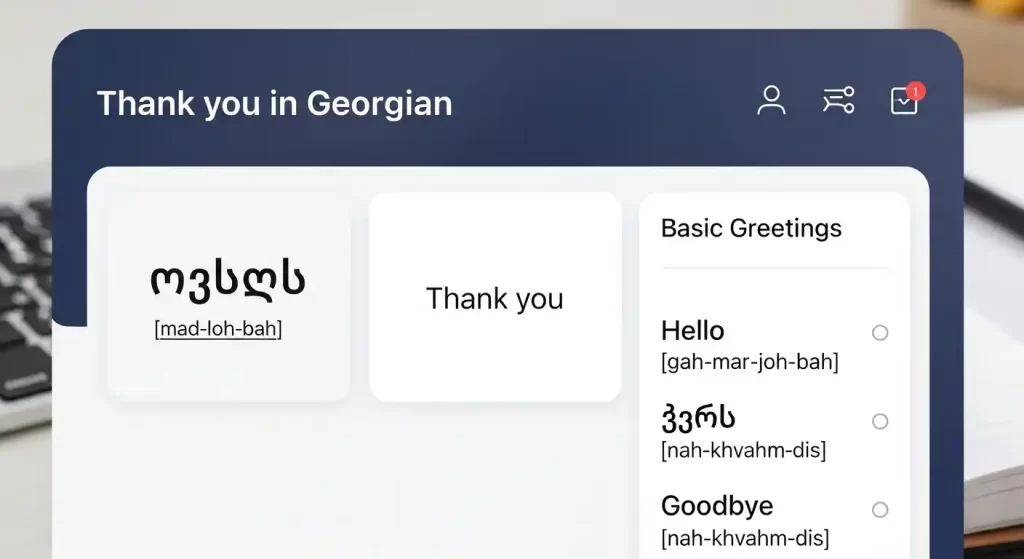This screenshot has width=1024, height=559.
Task: Open the user profile icon
Action: pos(771,100)
